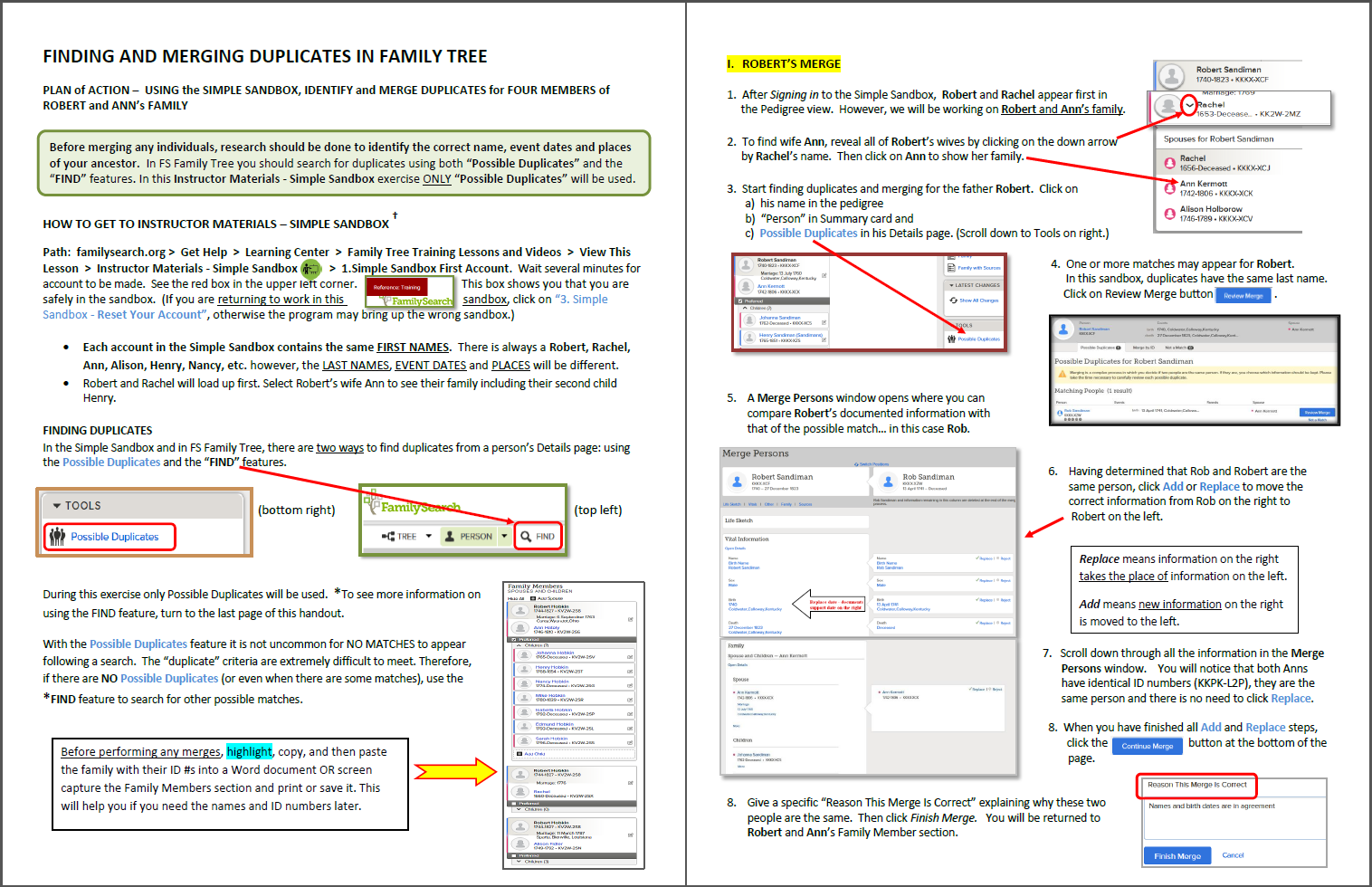Toggle the Preferred checkbox under Ann Kermott

(x=740, y=301)
